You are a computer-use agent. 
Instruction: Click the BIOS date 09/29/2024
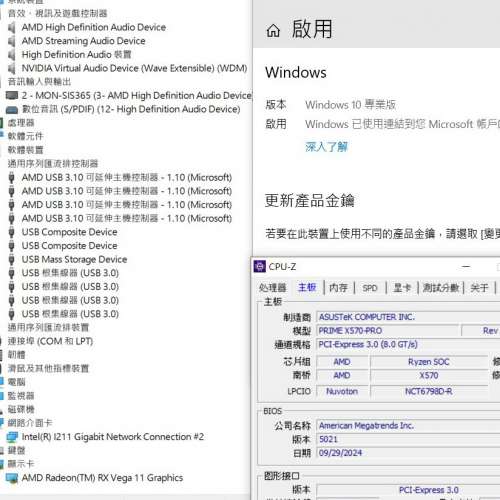[408, 453]
